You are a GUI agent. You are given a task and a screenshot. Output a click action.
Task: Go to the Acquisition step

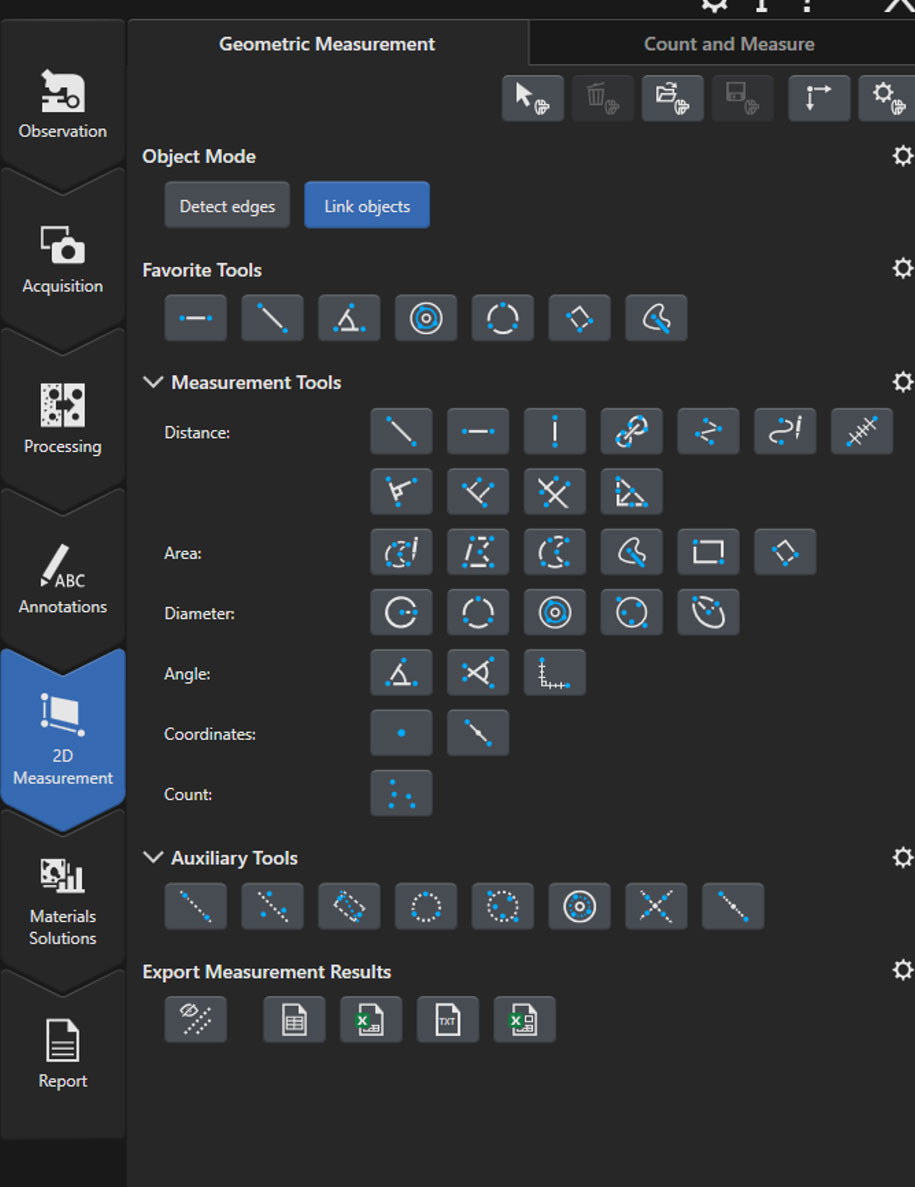(63, 260)
